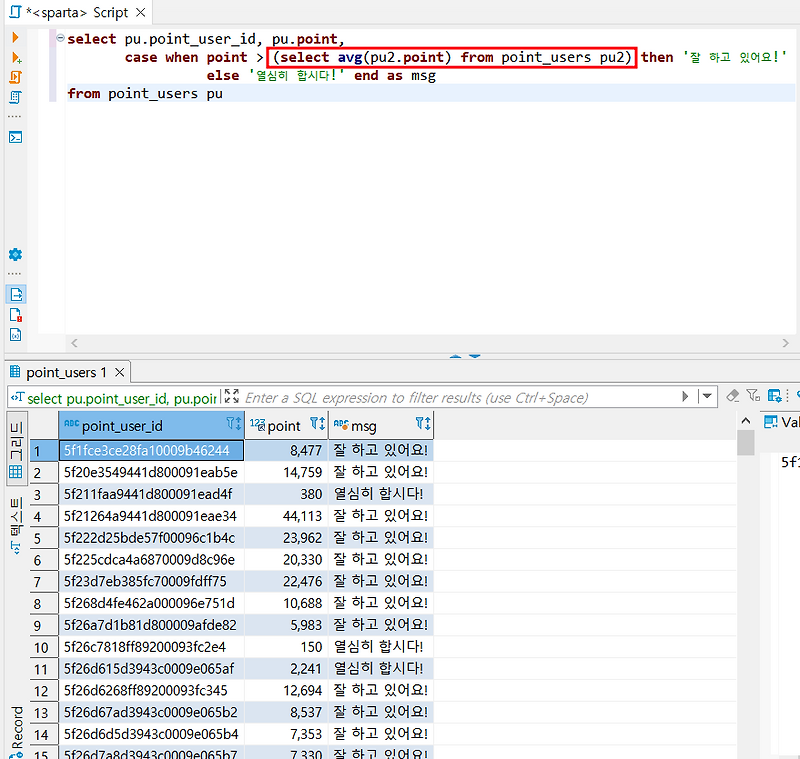Toggle the results output panel icon
This screenshot has height=759, width=800.
(16, 294)
